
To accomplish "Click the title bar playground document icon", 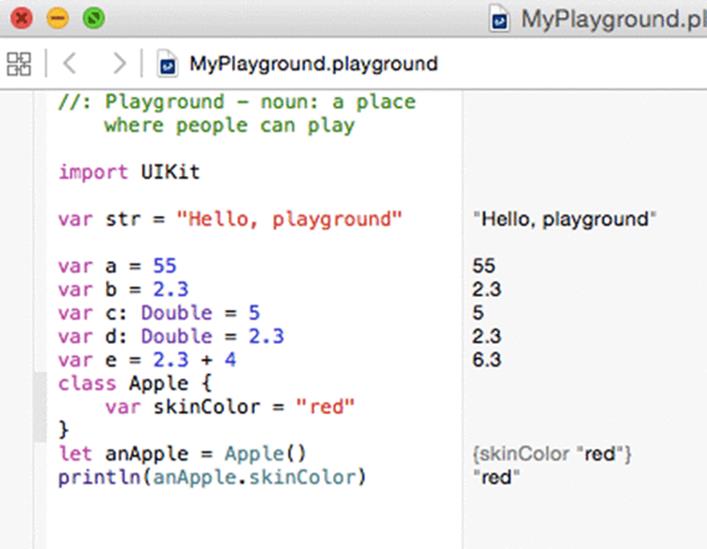I will pyautogui.click(x=499, y=18).
